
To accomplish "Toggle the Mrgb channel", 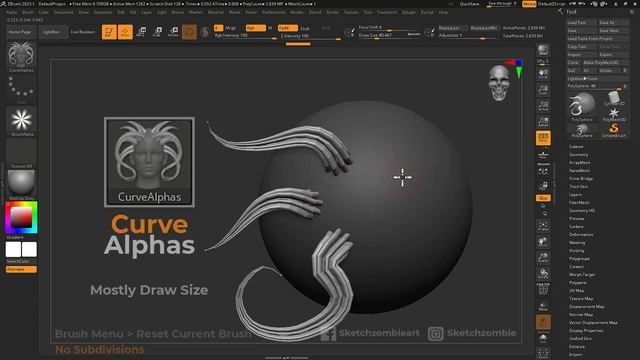I will tap(231, 28).
